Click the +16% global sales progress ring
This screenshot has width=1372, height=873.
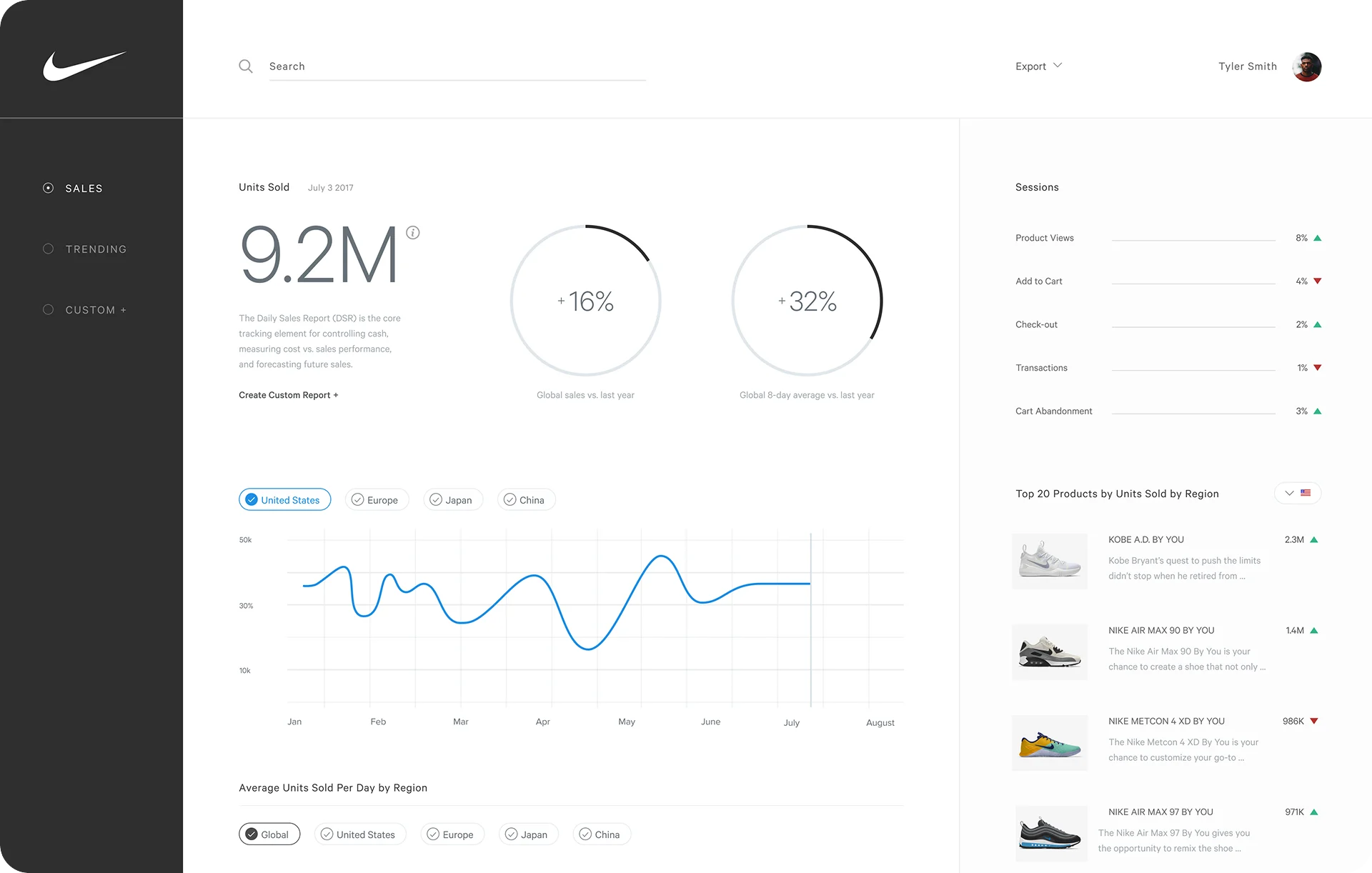(x=585, y=301)
